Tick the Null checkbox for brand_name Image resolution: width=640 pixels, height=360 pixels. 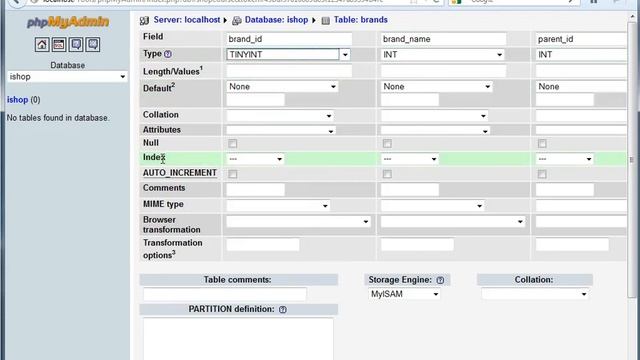(387, 143)
